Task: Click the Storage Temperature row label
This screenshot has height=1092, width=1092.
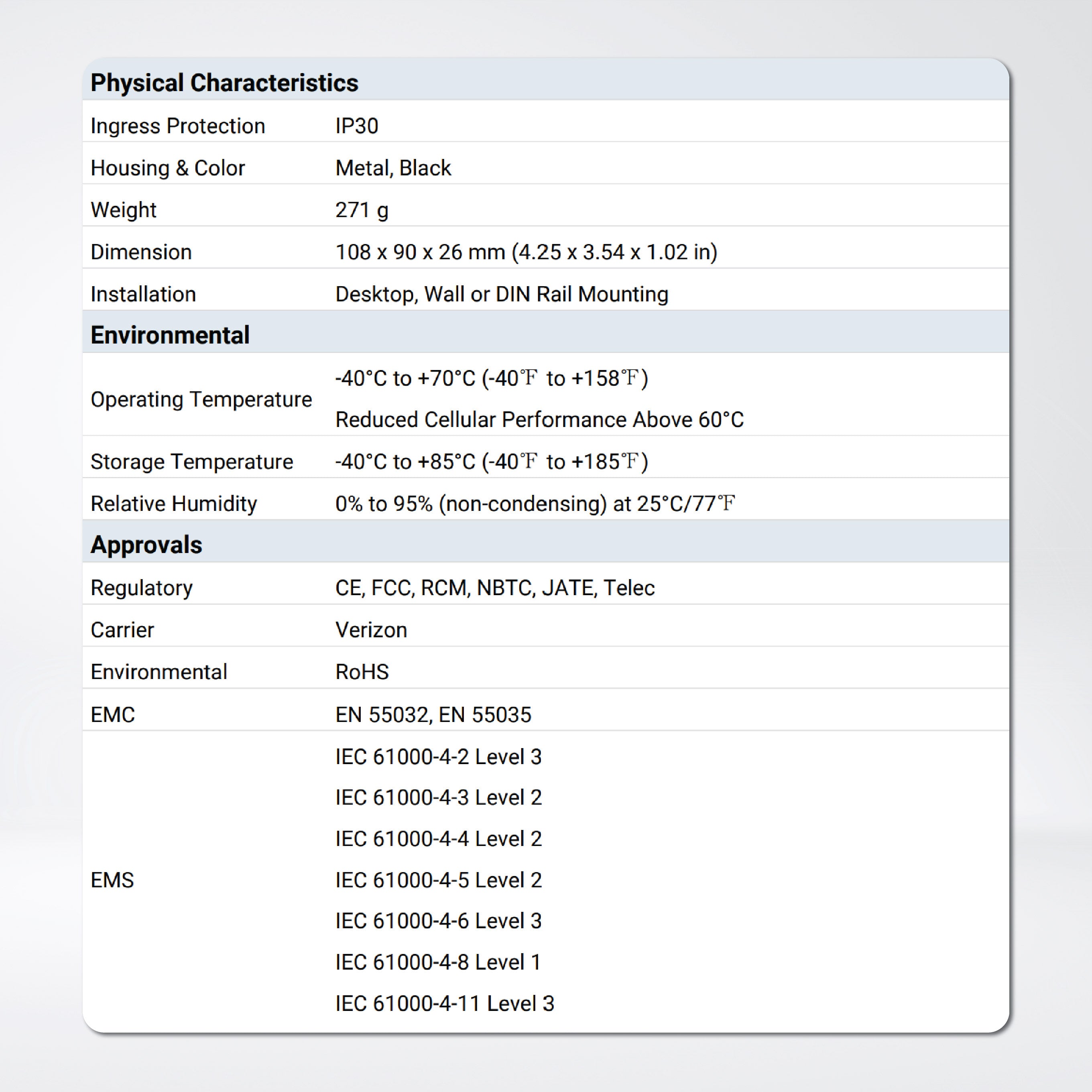Action: [191, 462]
